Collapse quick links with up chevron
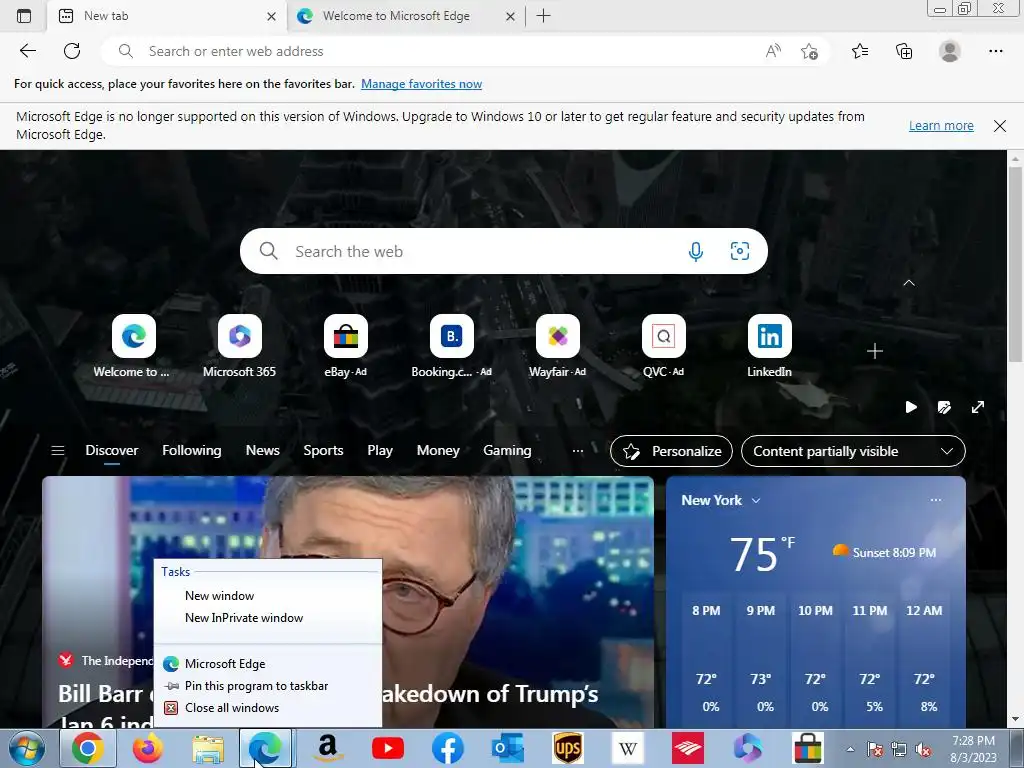Viewport: 1024px width, 768px height. [908, 283]
